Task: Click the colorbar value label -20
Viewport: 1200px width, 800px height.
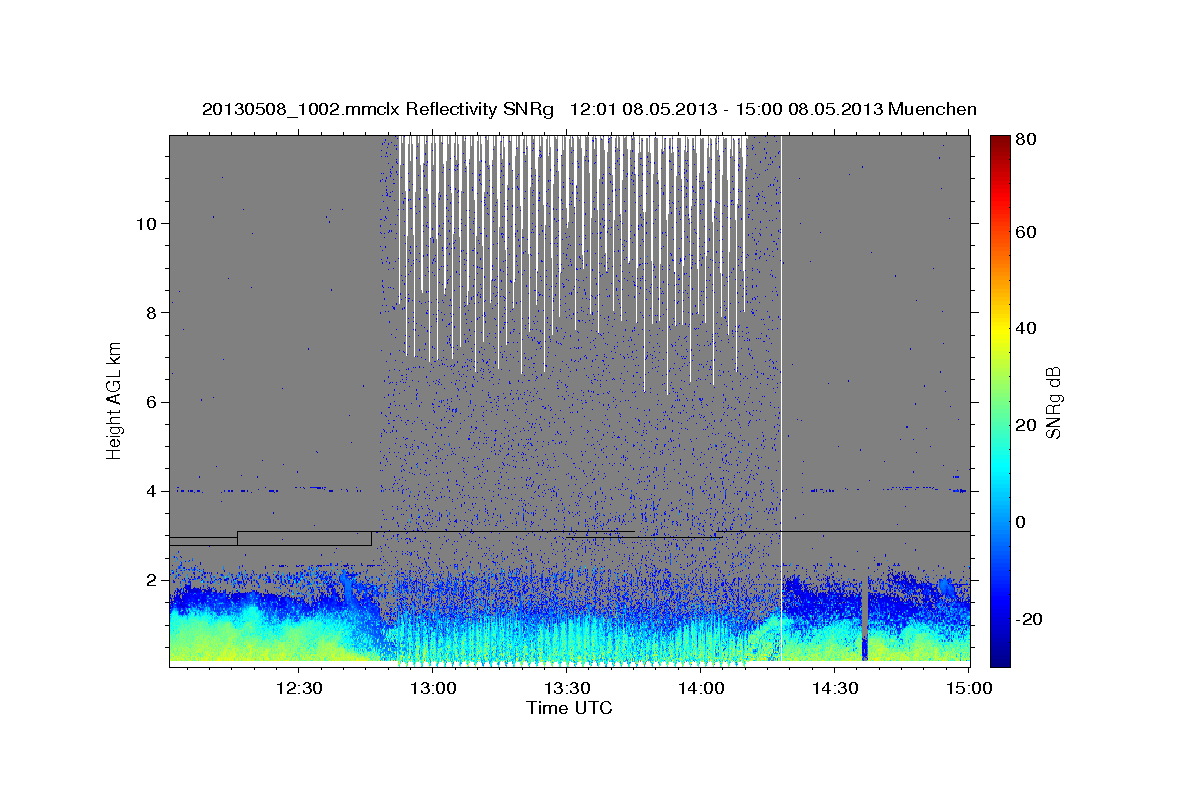Action: [x=1030, y=619]
